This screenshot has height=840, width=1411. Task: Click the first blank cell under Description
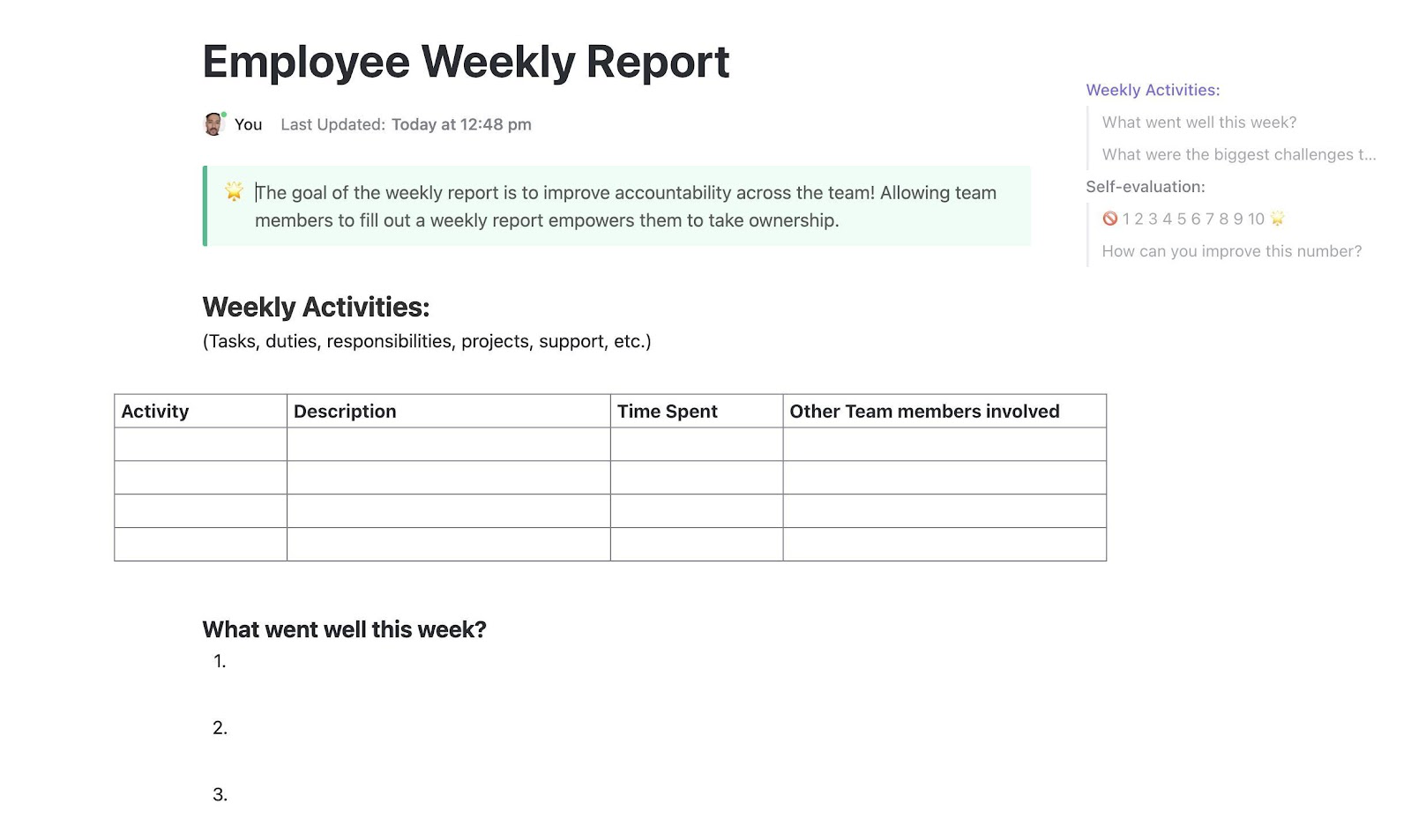tap(448, 444)
